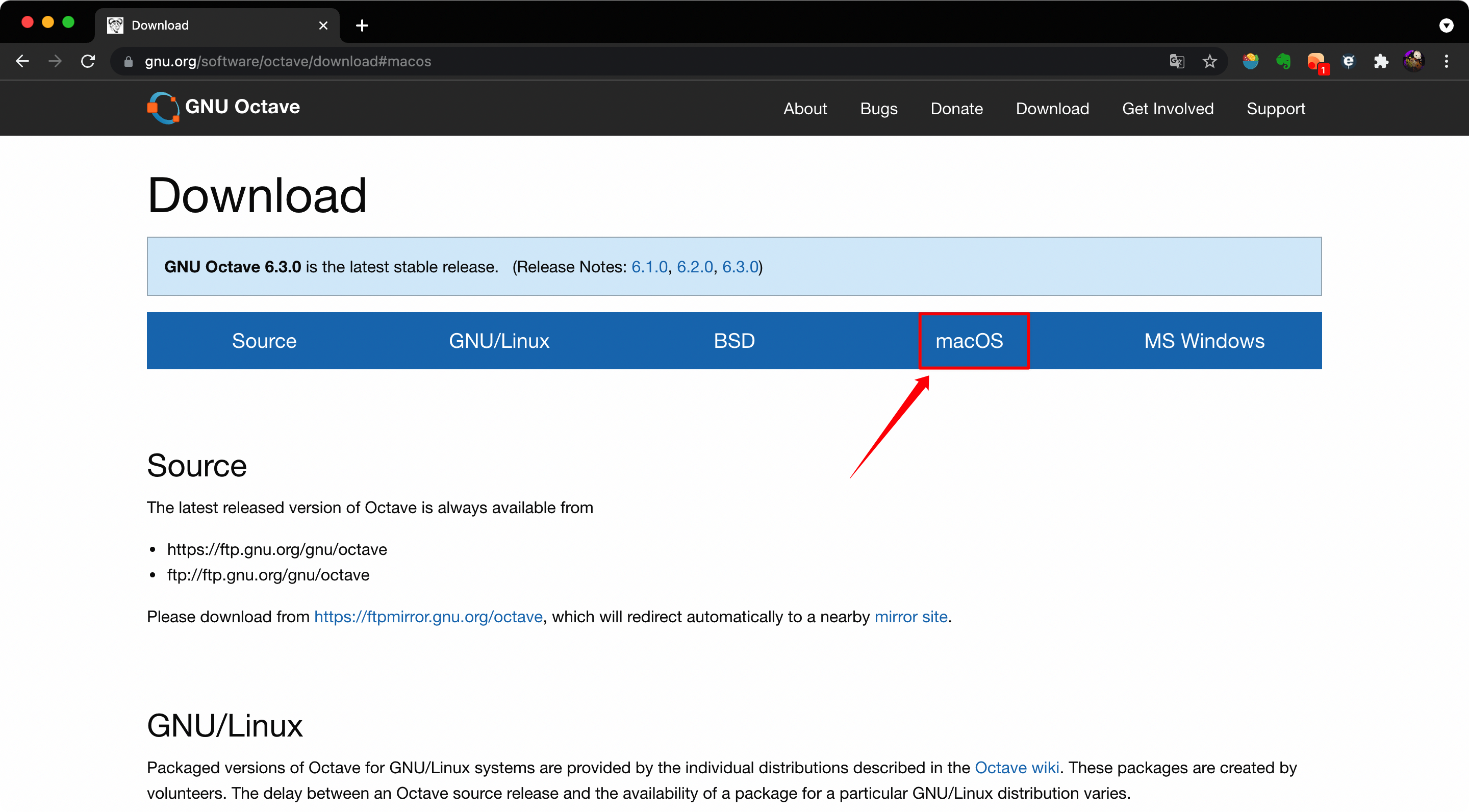Click the macOS green maximize window button
The width and height of the screenshot is (1469, 812).
(68, 22)
